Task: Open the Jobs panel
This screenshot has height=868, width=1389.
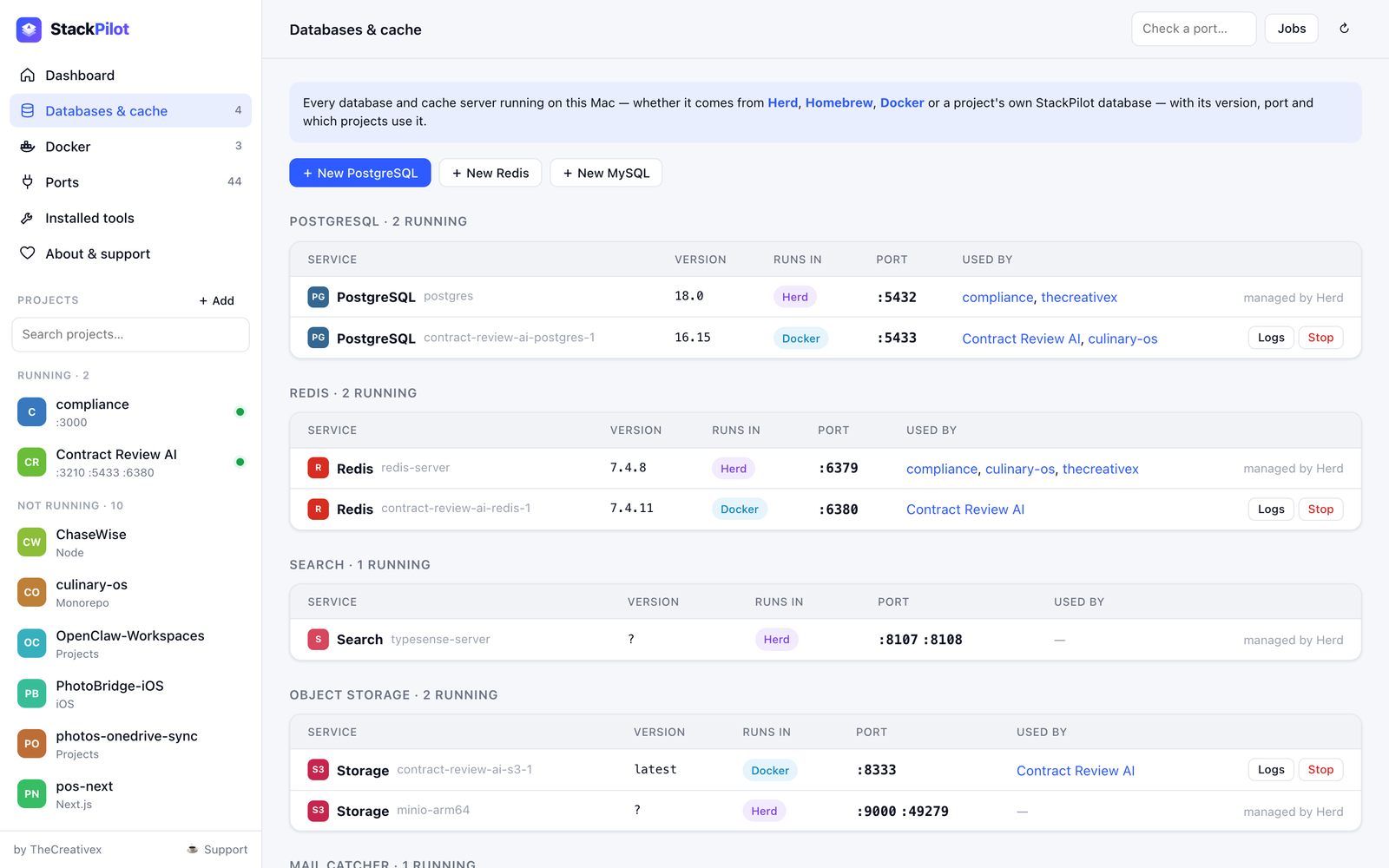Action: pos(1291,29)
